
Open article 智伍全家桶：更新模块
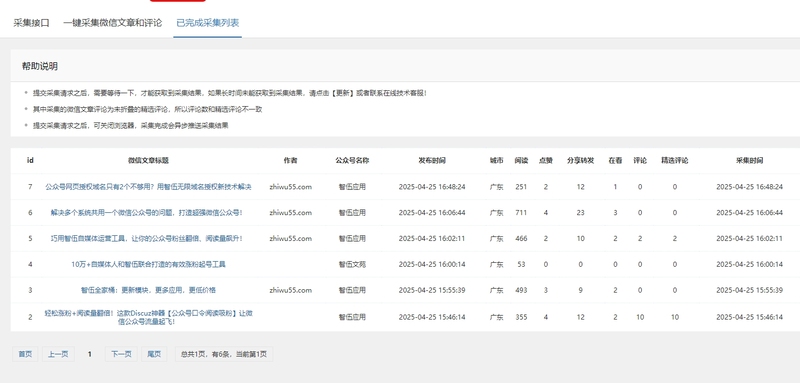coord(148,290)
